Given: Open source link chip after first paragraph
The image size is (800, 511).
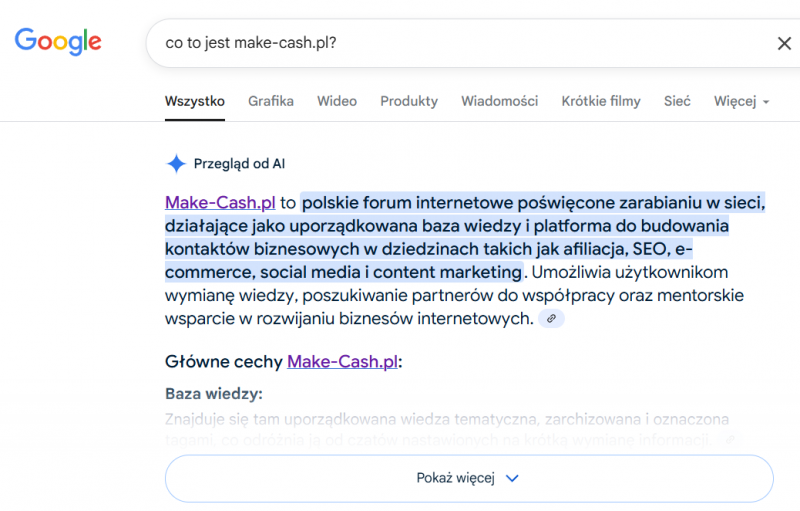Looking at the screenshot, I should 550,319.
